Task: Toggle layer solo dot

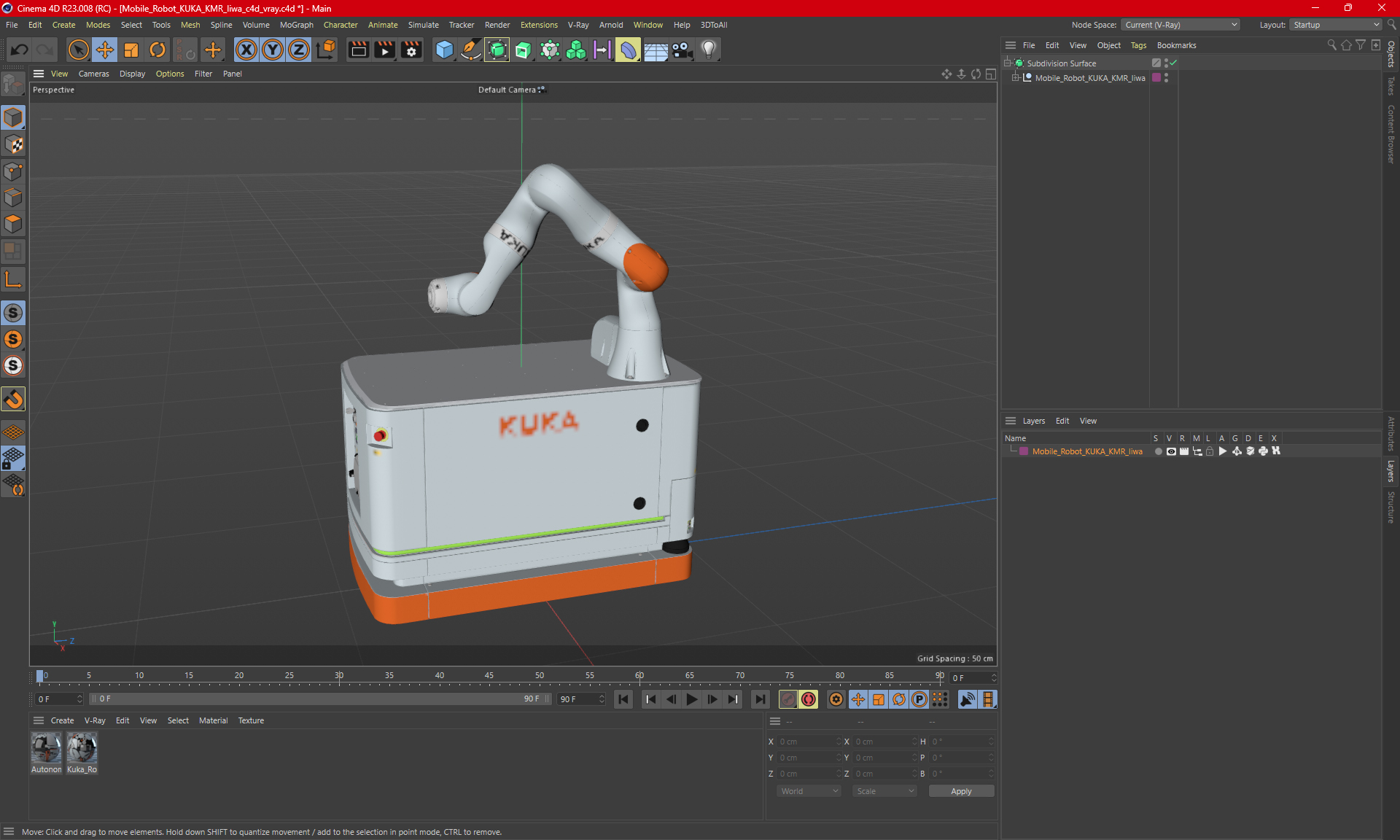Action: [x=1158, y=451]
